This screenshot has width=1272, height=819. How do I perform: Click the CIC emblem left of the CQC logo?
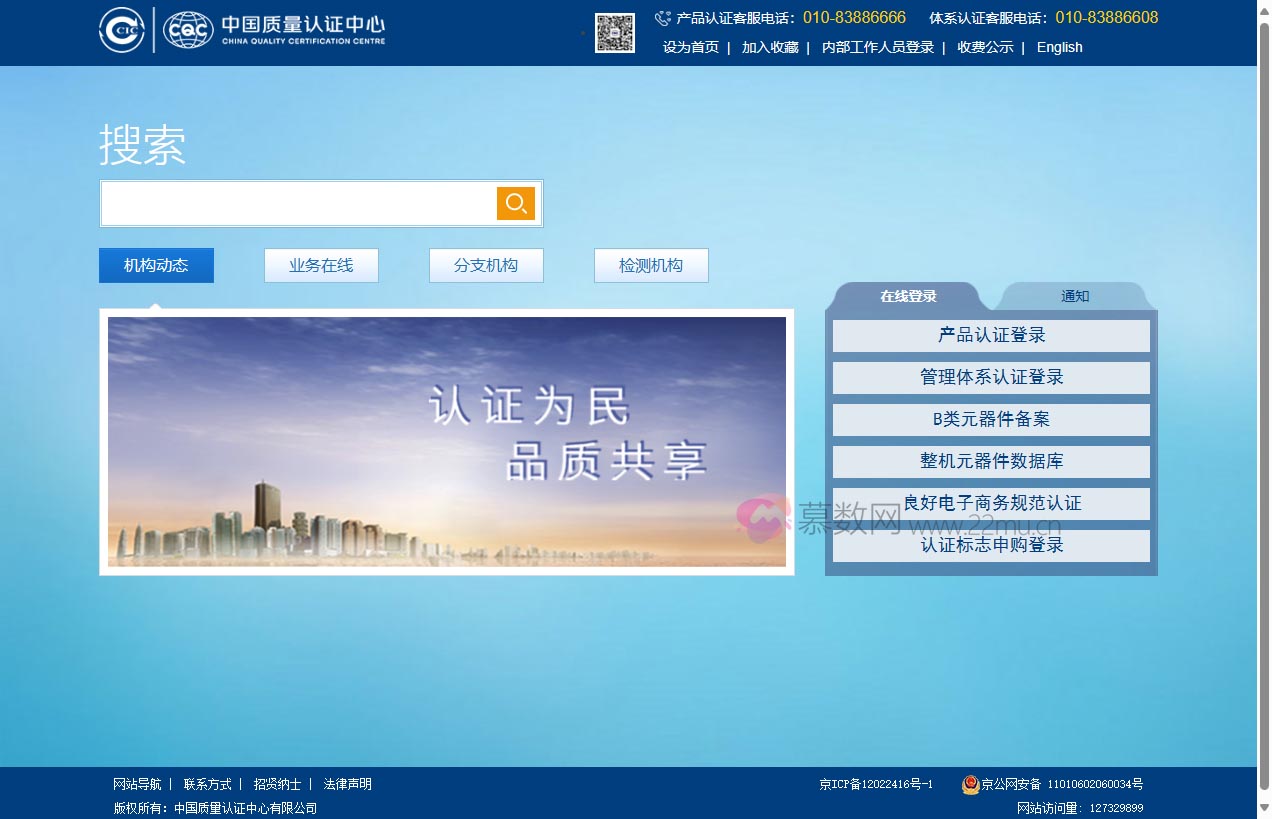coord(121,29)
